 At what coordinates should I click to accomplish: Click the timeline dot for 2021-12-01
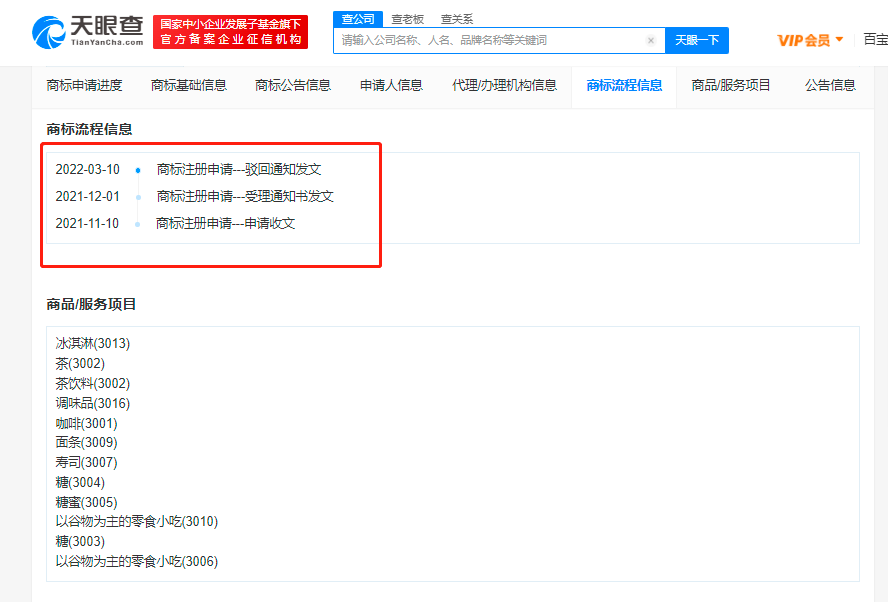click(138, 198)
